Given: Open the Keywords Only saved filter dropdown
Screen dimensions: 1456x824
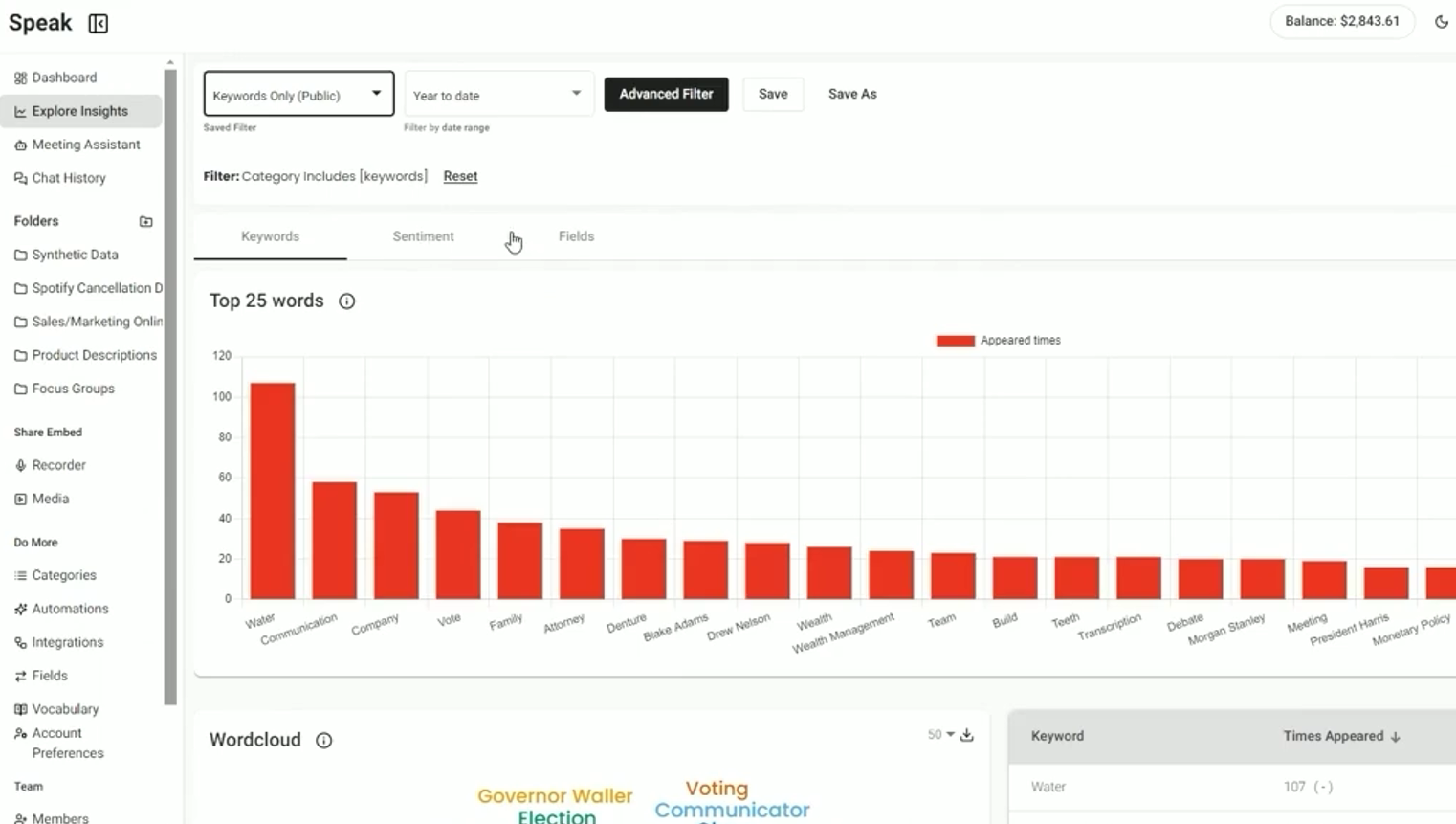Looking at the screenshot, I should (298, 94).
